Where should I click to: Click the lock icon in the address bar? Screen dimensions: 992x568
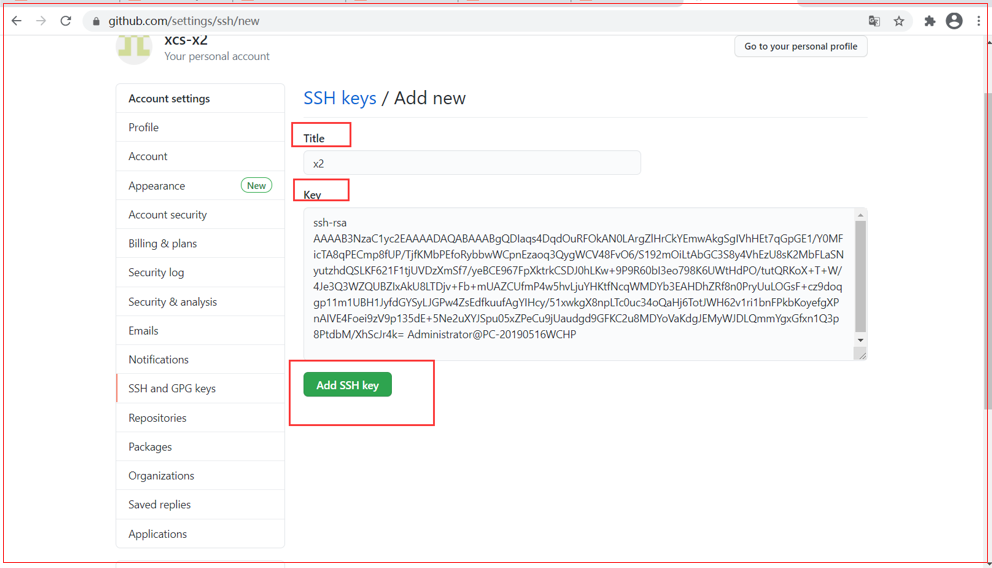pos(96,21)
